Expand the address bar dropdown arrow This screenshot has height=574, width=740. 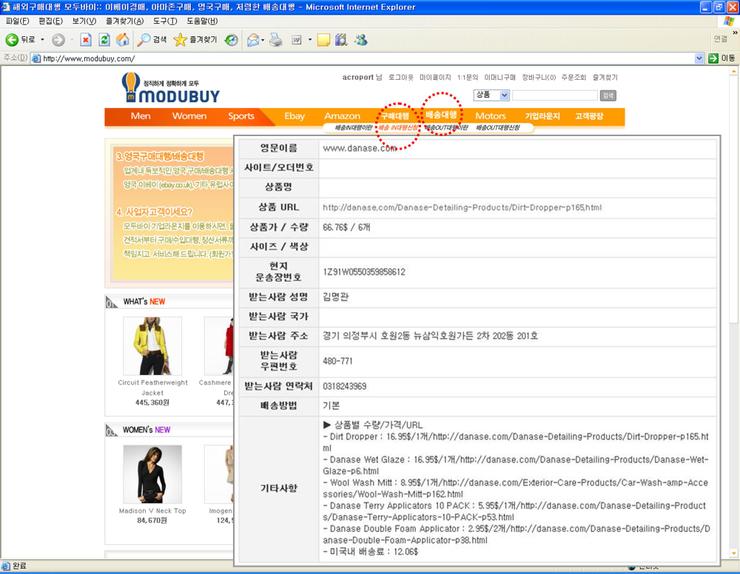tap(699, 59)
